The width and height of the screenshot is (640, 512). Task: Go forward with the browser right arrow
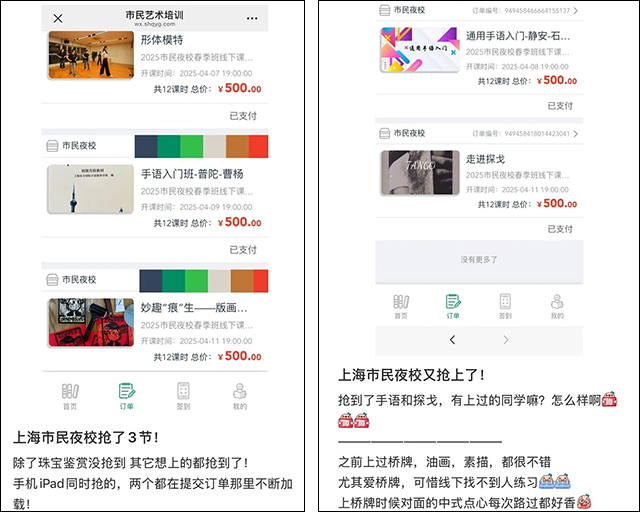[x=506, y=340]
